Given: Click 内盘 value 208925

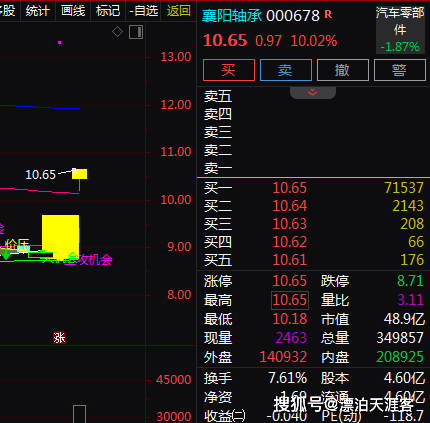Looking at the screenshot, I should click(400, 357).
